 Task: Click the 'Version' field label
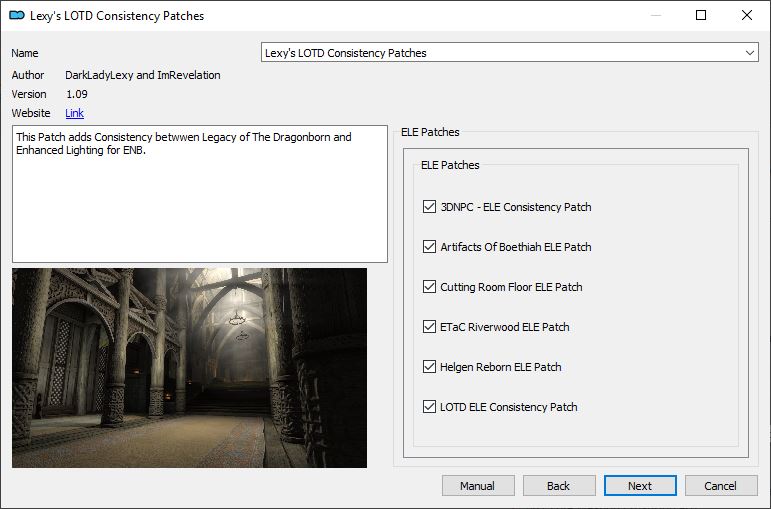click(29, 94)
